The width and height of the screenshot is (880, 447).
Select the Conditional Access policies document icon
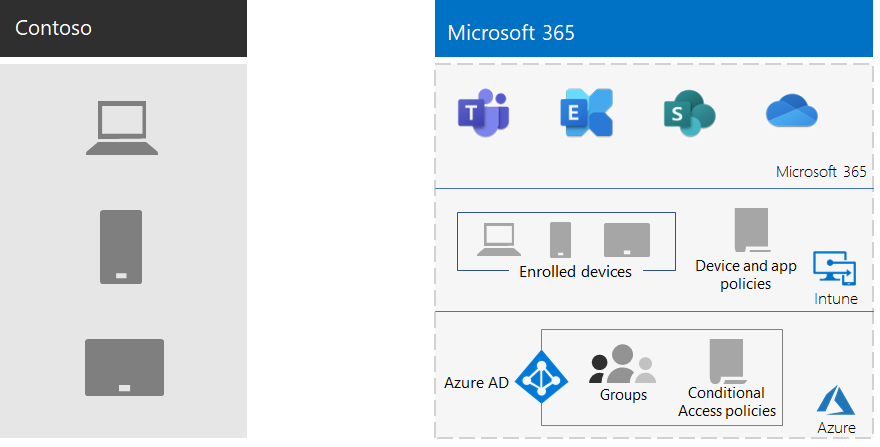727,361
